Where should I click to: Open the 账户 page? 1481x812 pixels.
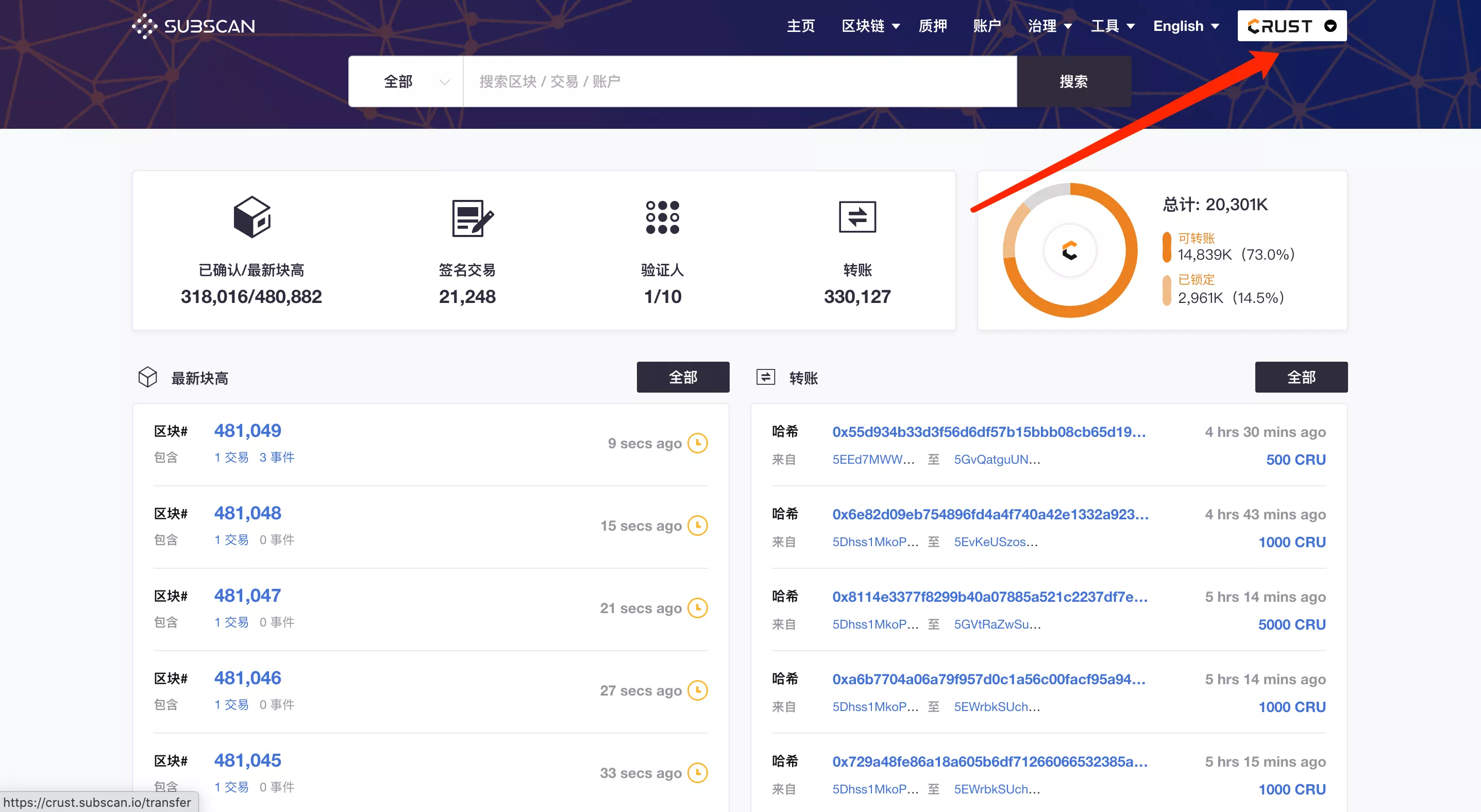tap(987, 26)
